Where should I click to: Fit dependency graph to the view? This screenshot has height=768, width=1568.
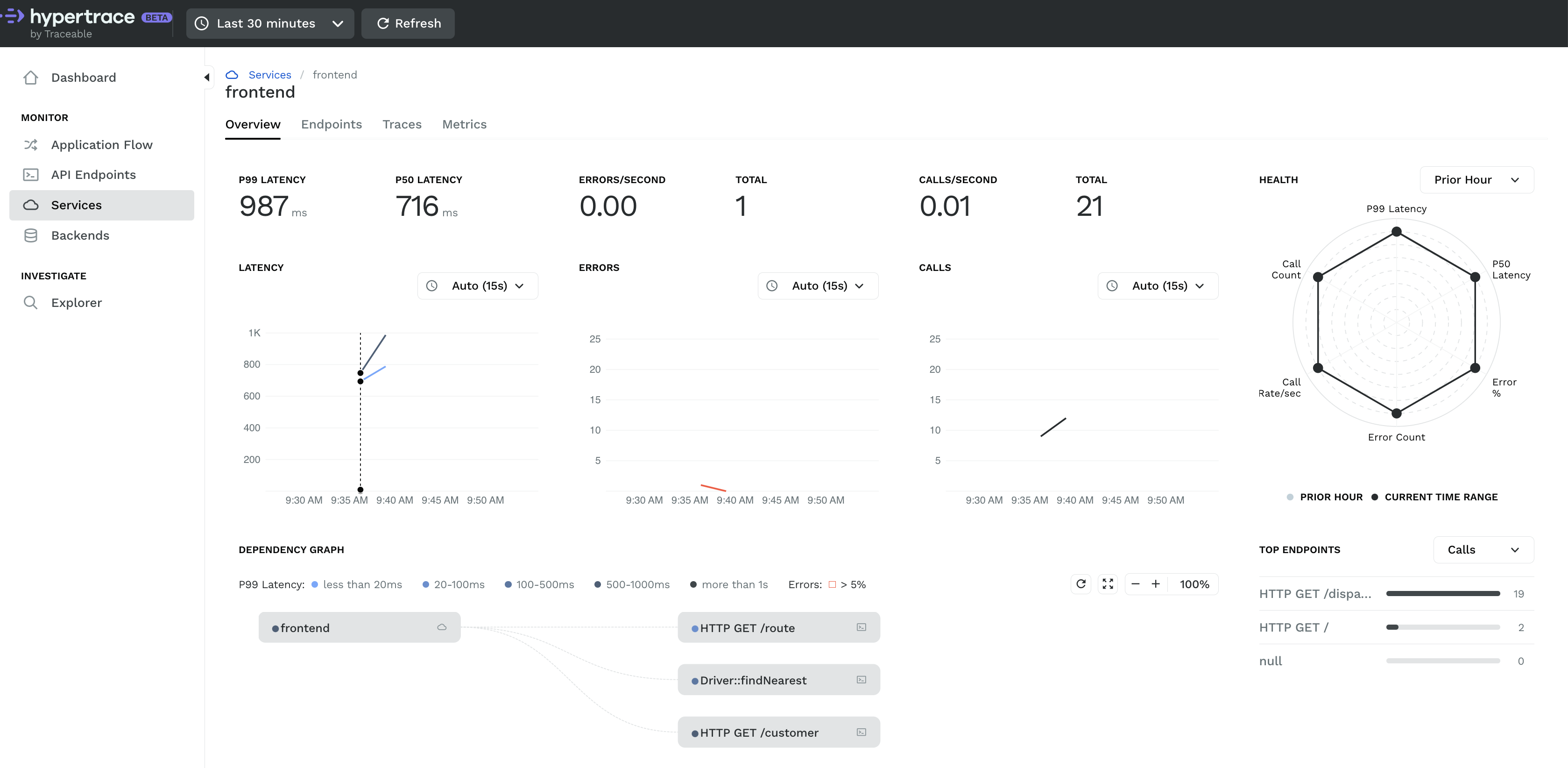[1108, 584]
